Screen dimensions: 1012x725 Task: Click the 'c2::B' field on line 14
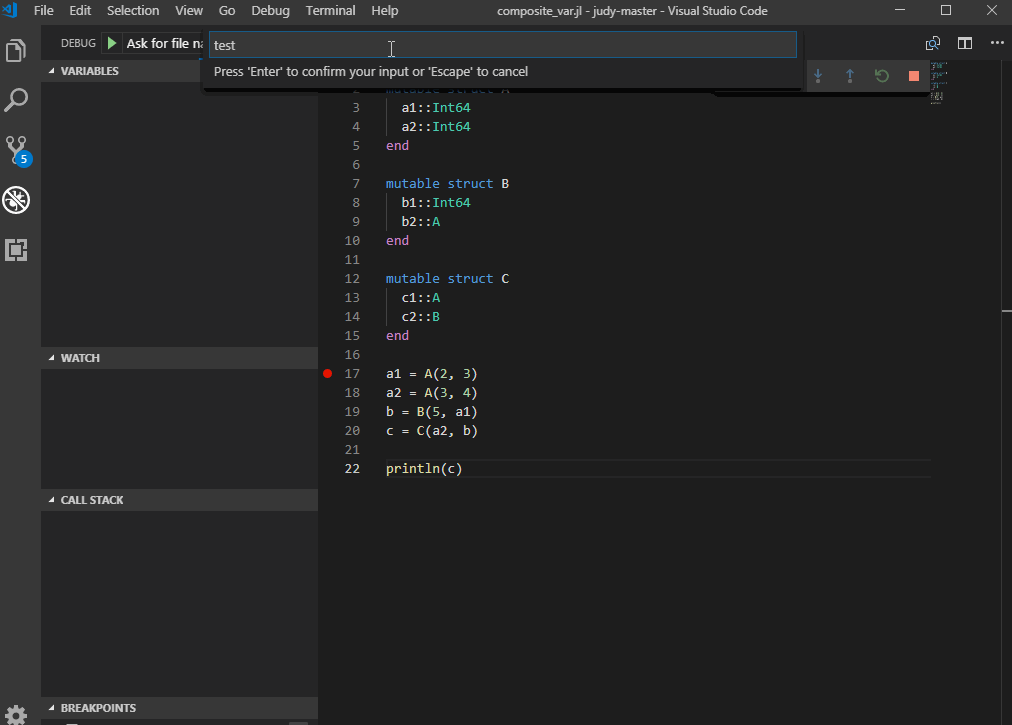coord(421,316)
